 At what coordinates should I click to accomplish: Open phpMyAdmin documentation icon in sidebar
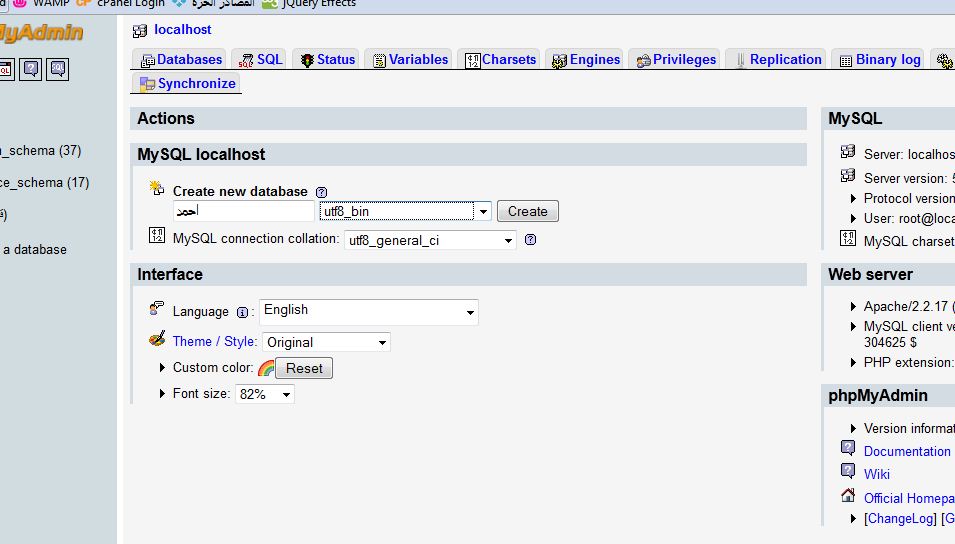tap(30, 69)
